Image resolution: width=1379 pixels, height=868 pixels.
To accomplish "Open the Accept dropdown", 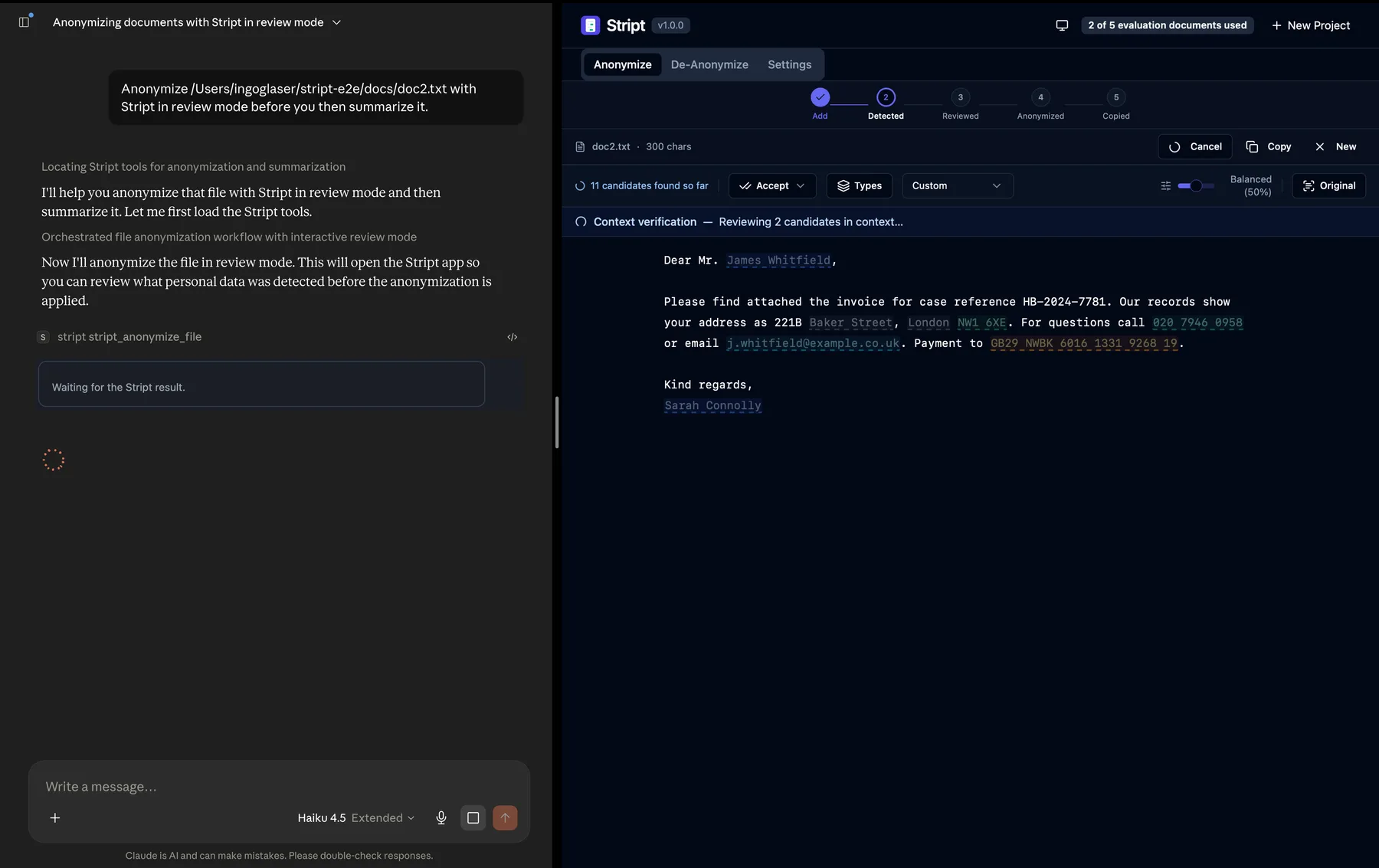I will (x=772, y=185).
